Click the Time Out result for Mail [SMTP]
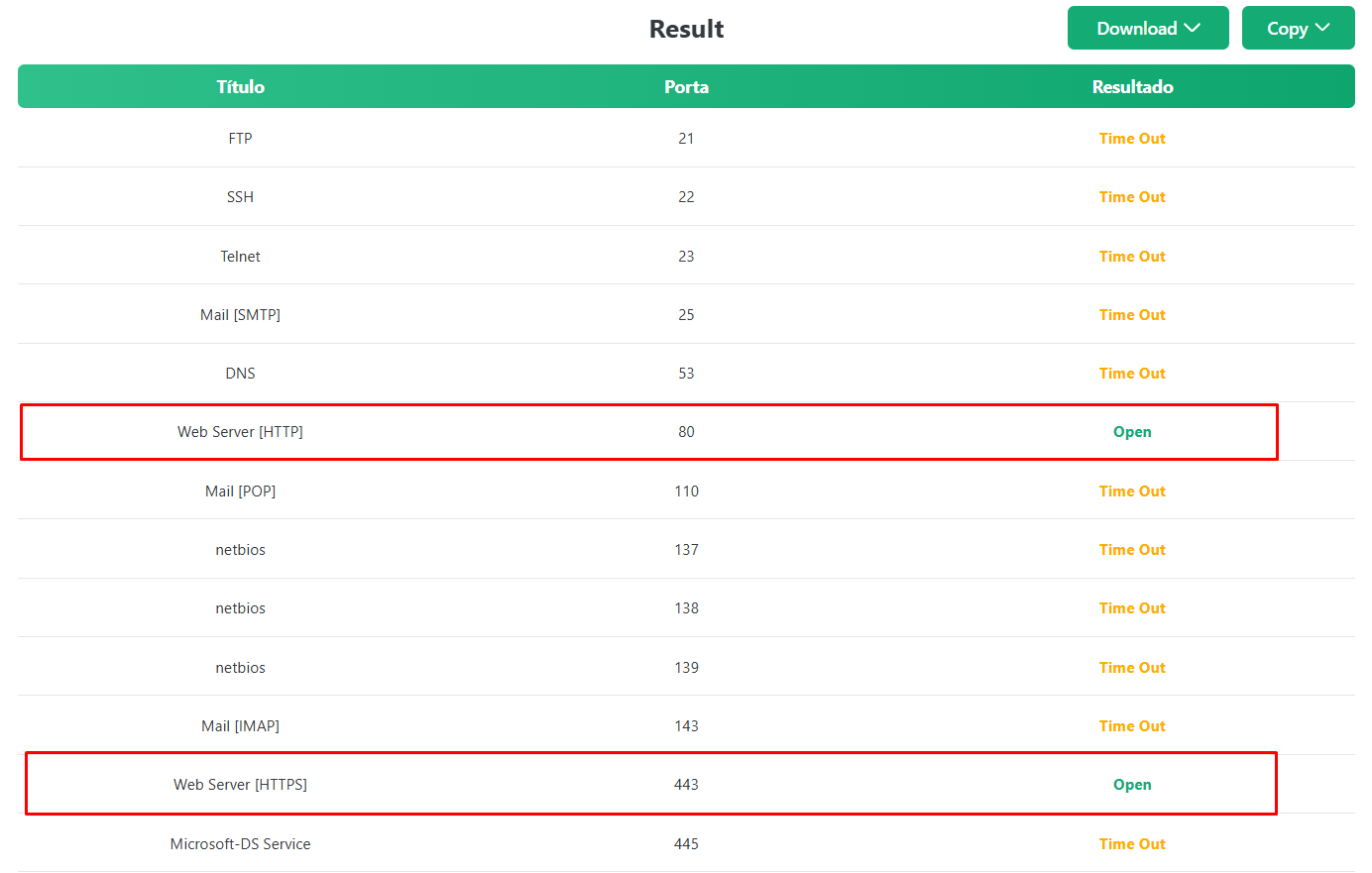The width and height of the screenshot is (1372, 873). (x=1132, y=315)
